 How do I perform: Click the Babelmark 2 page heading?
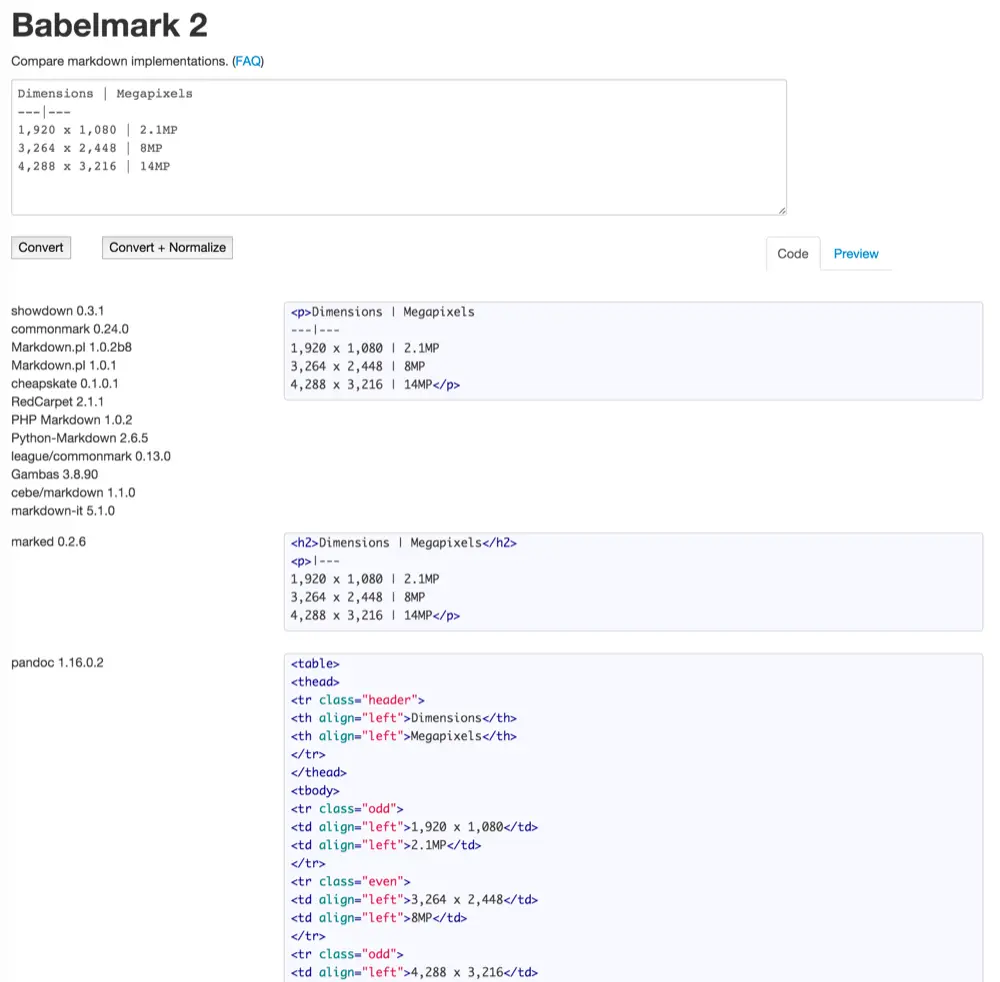point(109,25)
